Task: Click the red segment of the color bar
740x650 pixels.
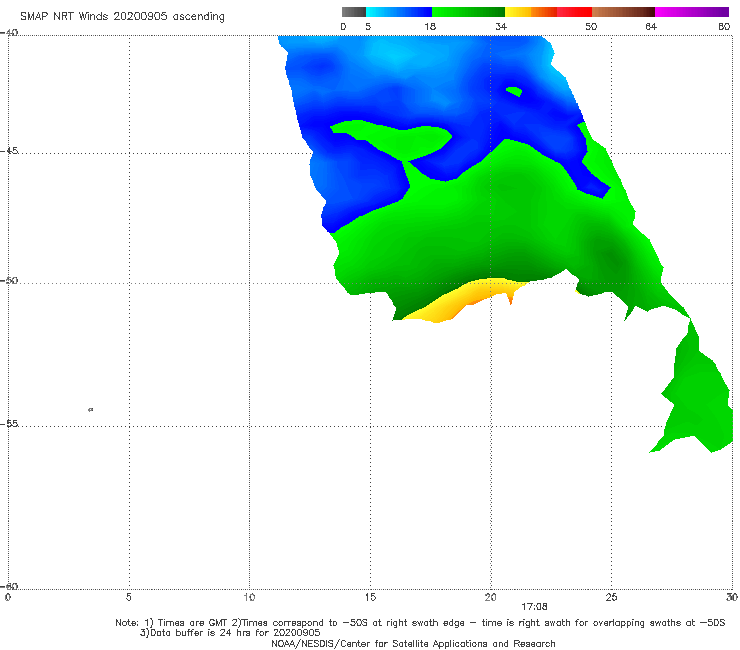Action: coord(574,12)
